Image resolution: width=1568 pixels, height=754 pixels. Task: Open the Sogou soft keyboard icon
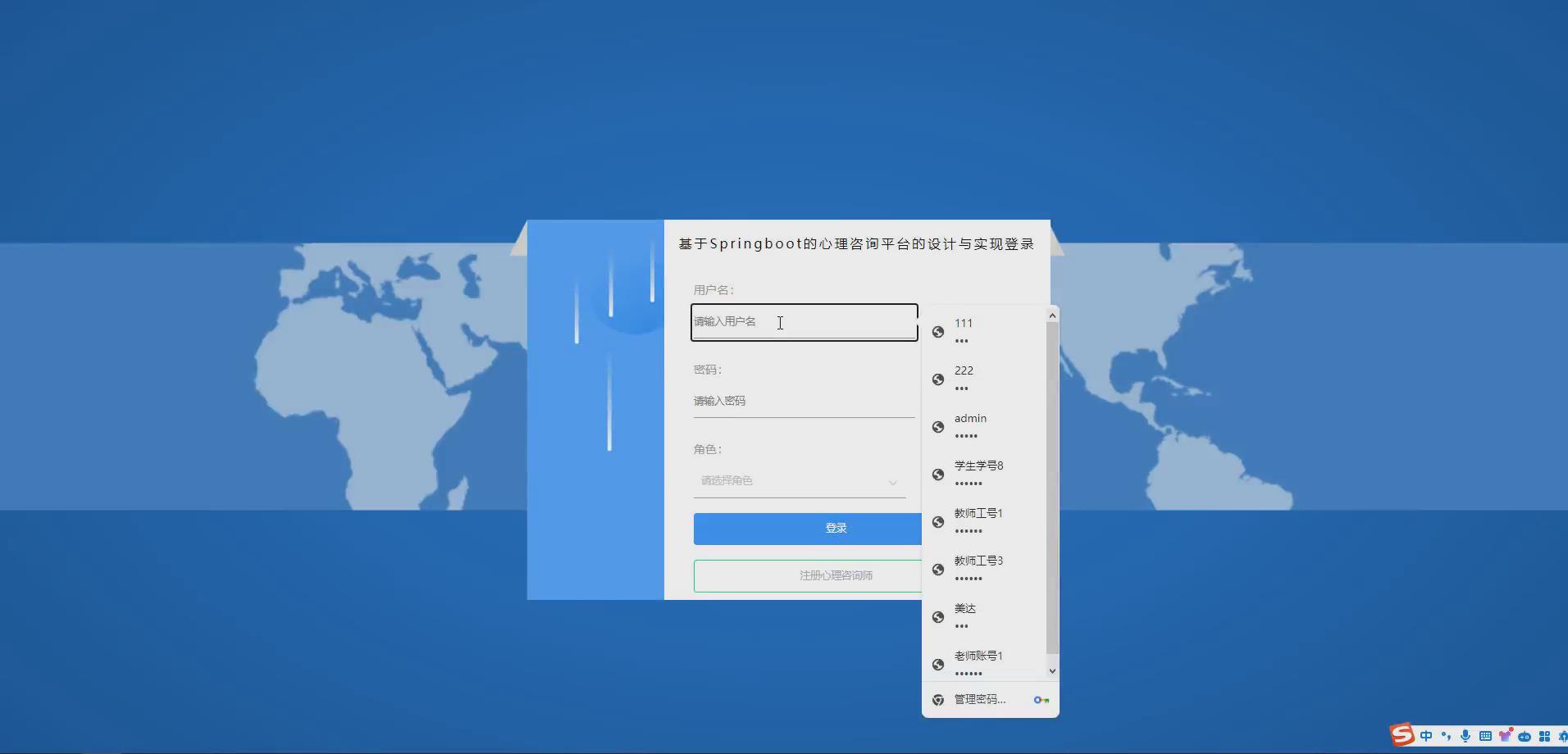tap(1484, 735)
